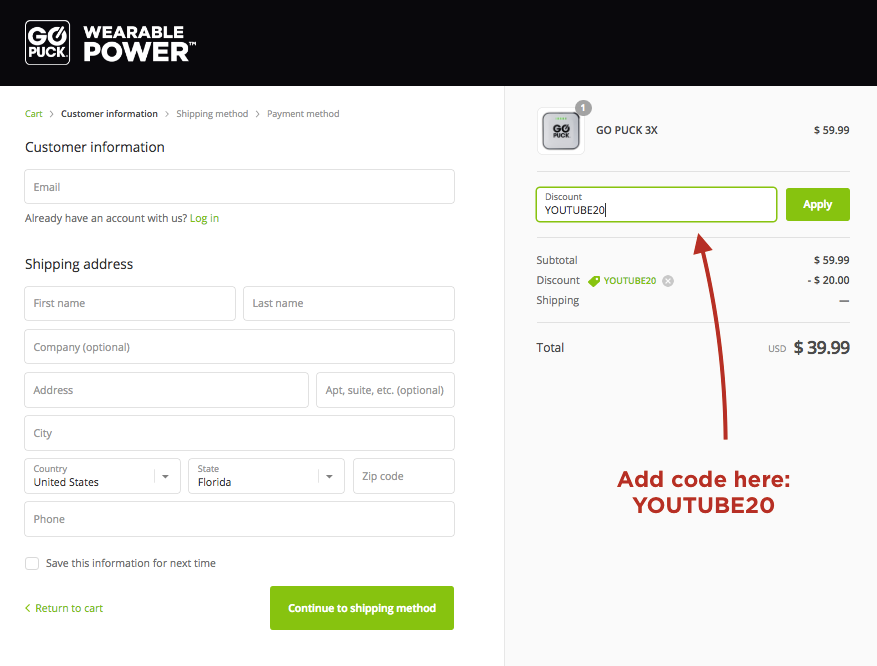Screen dimensions: 877x666
Task: Click the discount amount - $ 20.00
Action: point(828,280)
